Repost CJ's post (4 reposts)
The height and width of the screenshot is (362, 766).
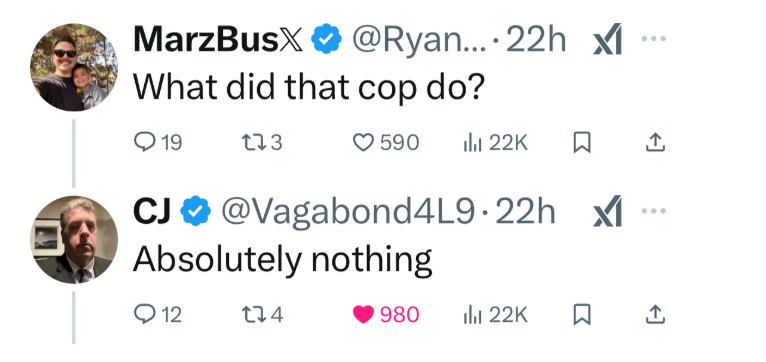(262, 315)
